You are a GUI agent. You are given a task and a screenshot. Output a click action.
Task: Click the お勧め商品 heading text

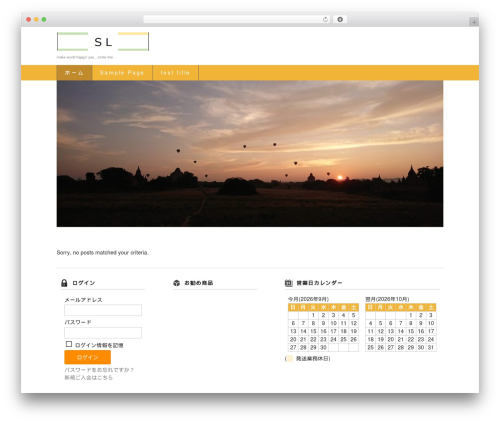(199, 283)
